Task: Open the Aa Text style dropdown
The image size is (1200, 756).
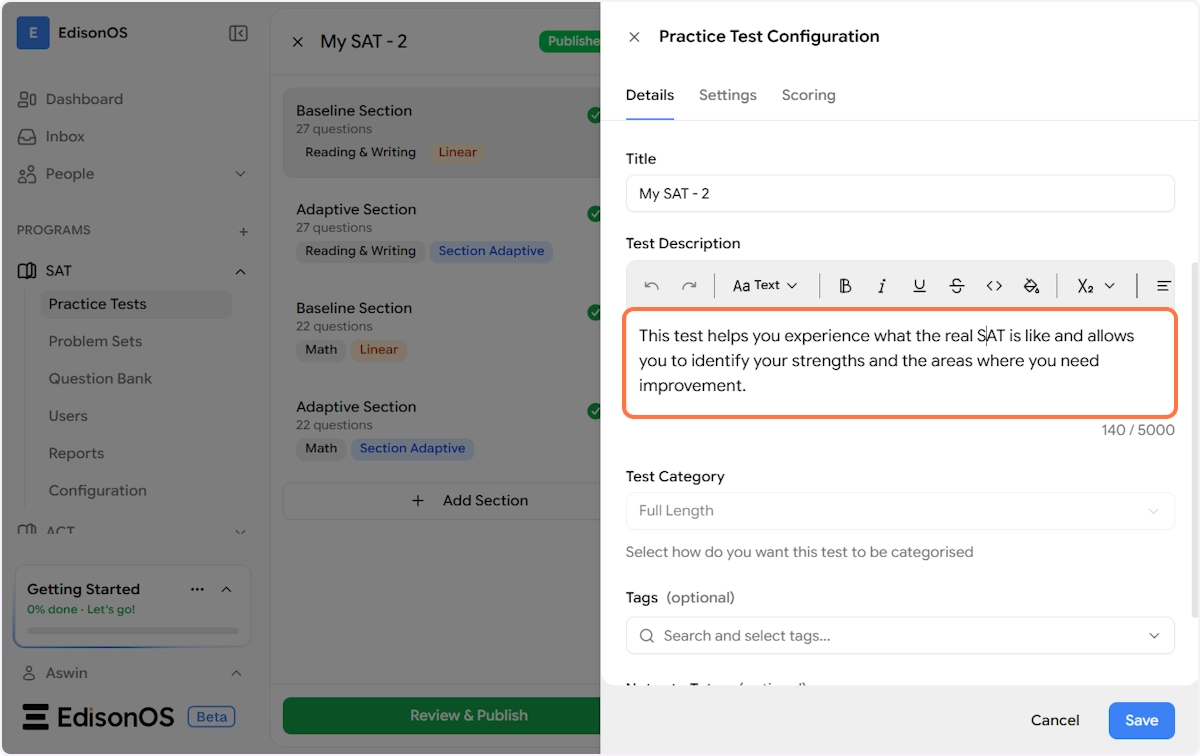Action: click(x=765, y=286)
